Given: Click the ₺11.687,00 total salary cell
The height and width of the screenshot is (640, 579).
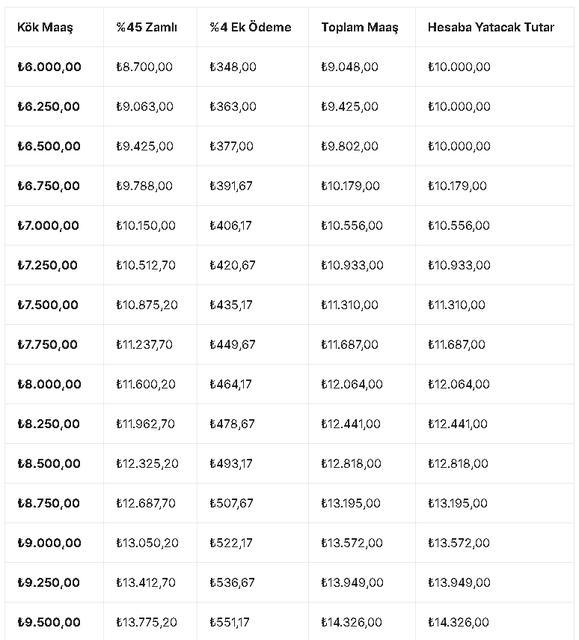Looking at the screenshot, I should 350,344.
